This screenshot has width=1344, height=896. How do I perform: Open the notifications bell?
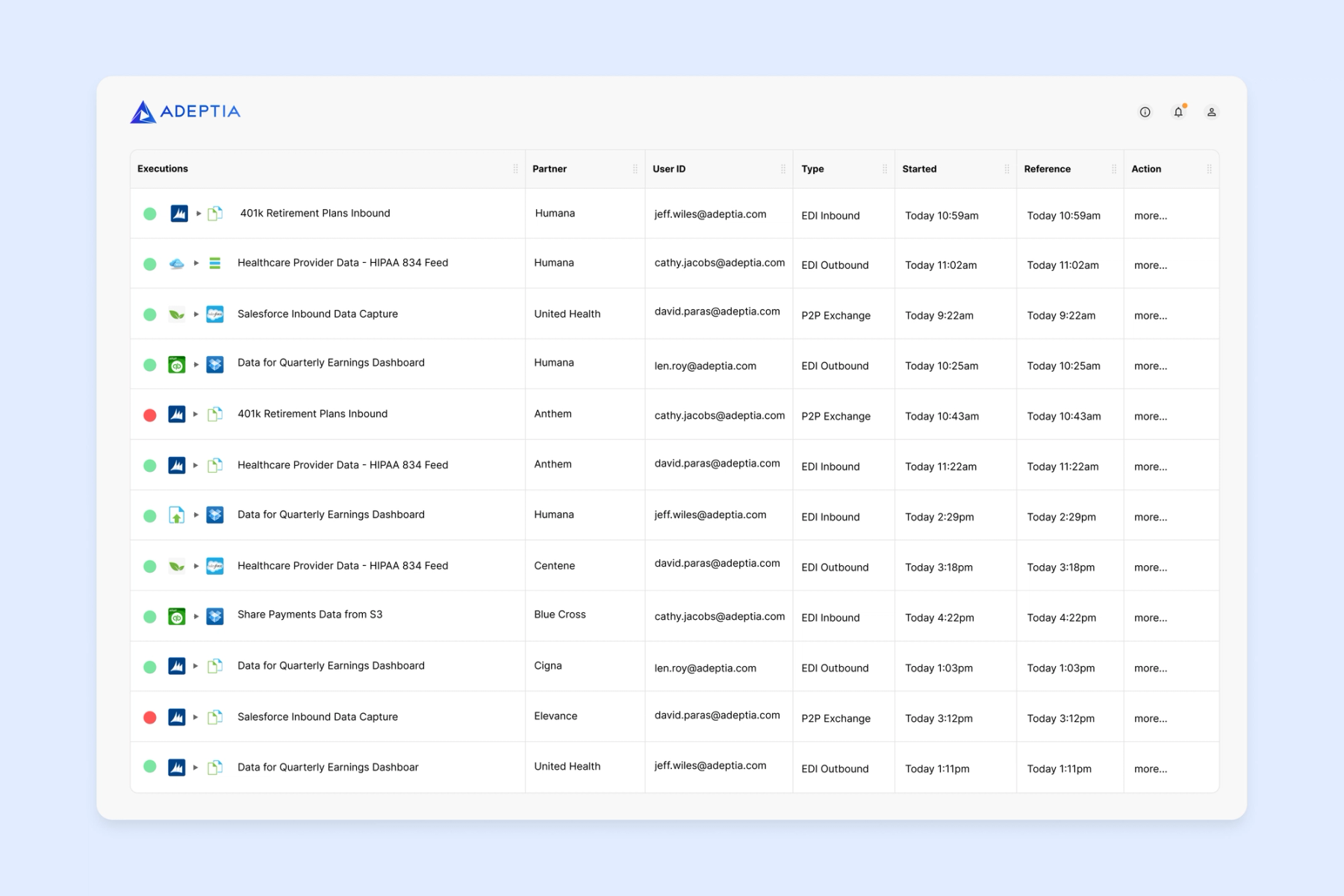1178,112
